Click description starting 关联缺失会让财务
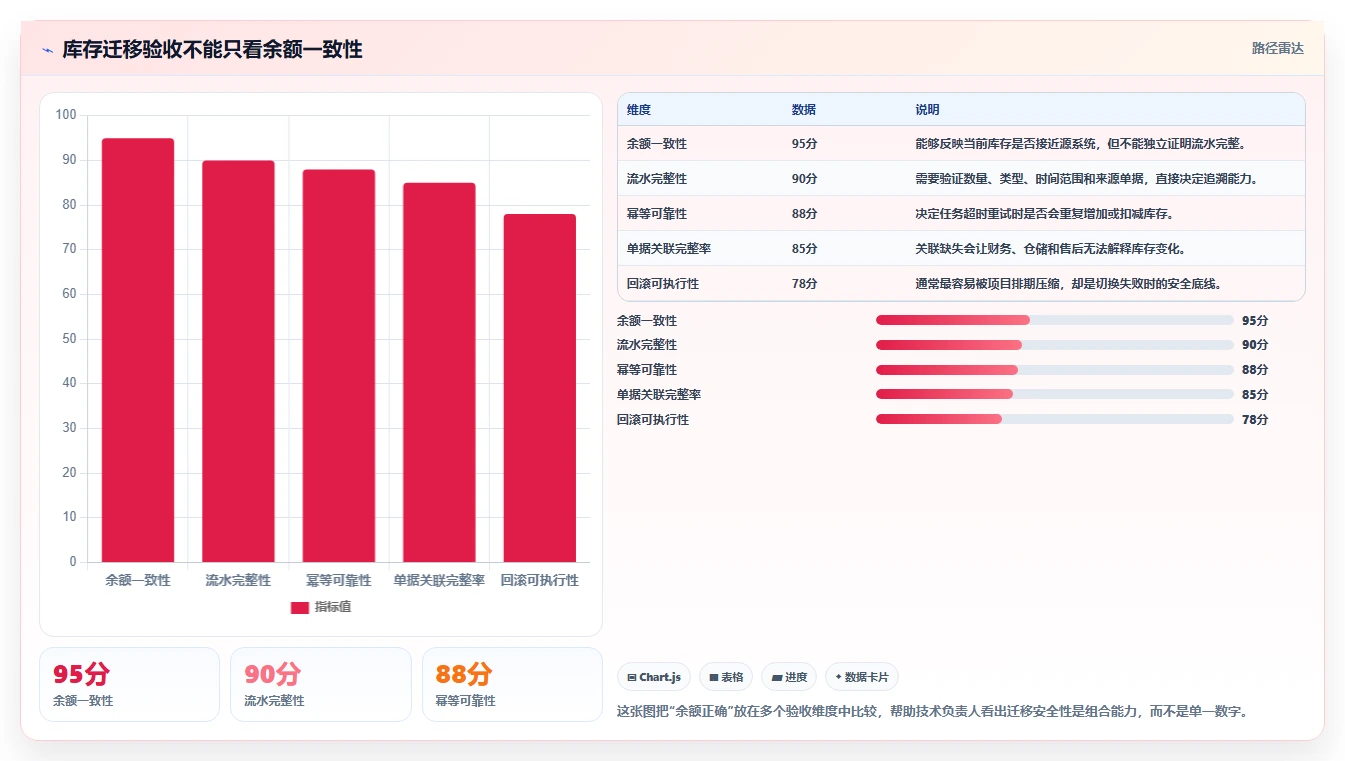Image resolution: width=1345 pixels, height=761 pixels. [1050, 249]
